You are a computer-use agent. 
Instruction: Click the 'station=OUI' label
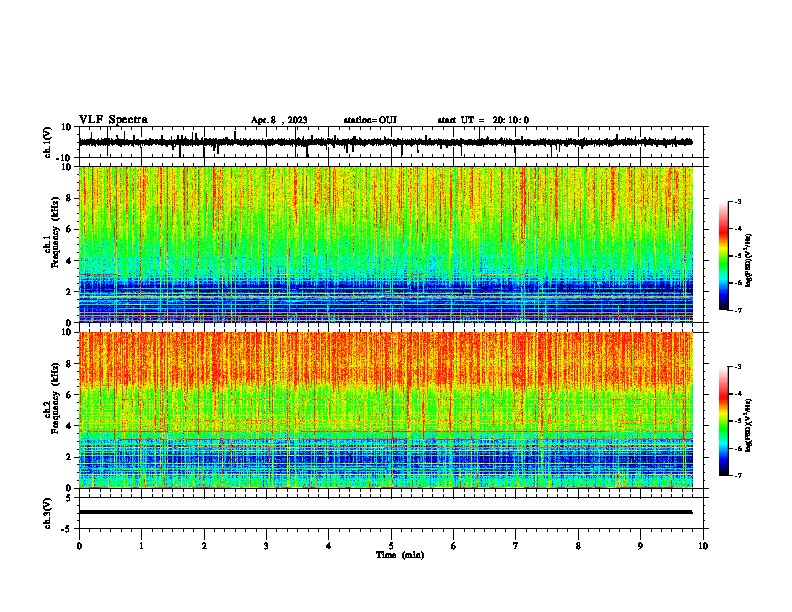coord(370,120)
